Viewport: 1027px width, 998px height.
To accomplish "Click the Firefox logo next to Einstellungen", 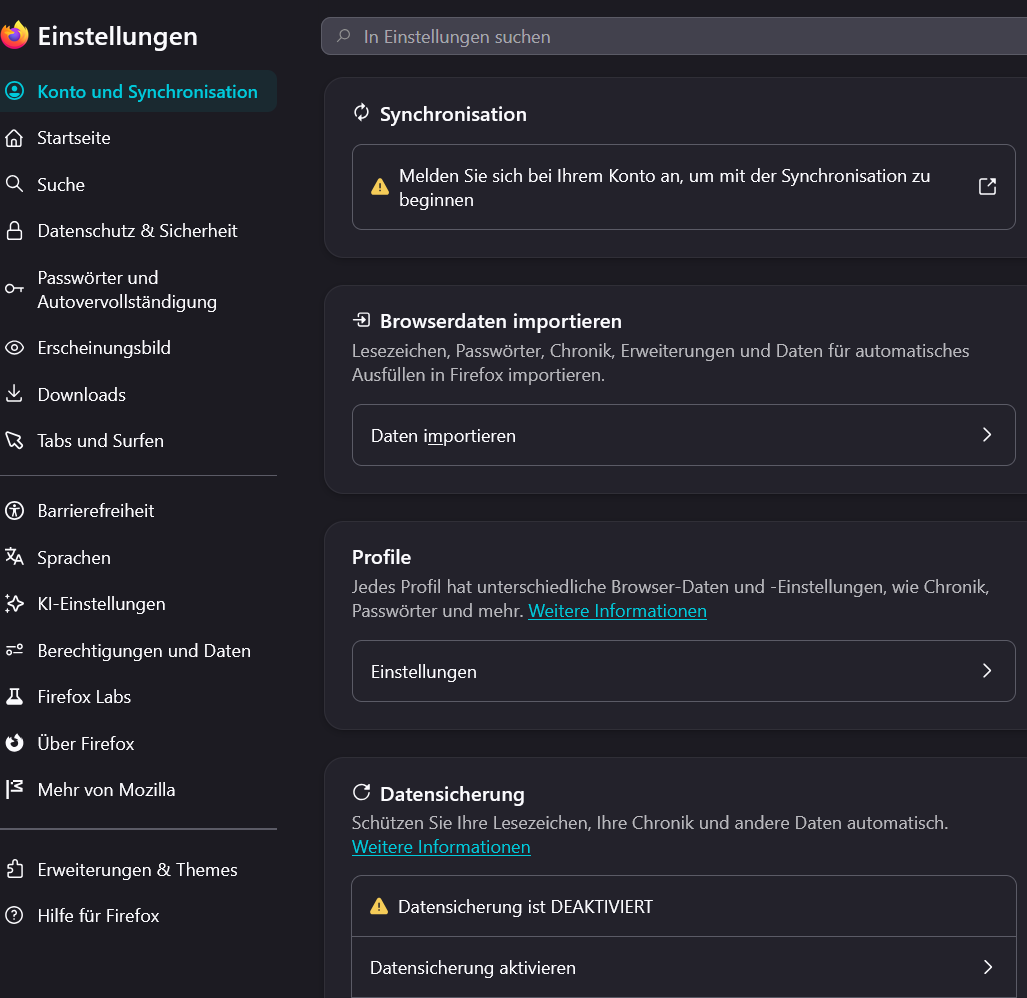I will tap(14, 35).
